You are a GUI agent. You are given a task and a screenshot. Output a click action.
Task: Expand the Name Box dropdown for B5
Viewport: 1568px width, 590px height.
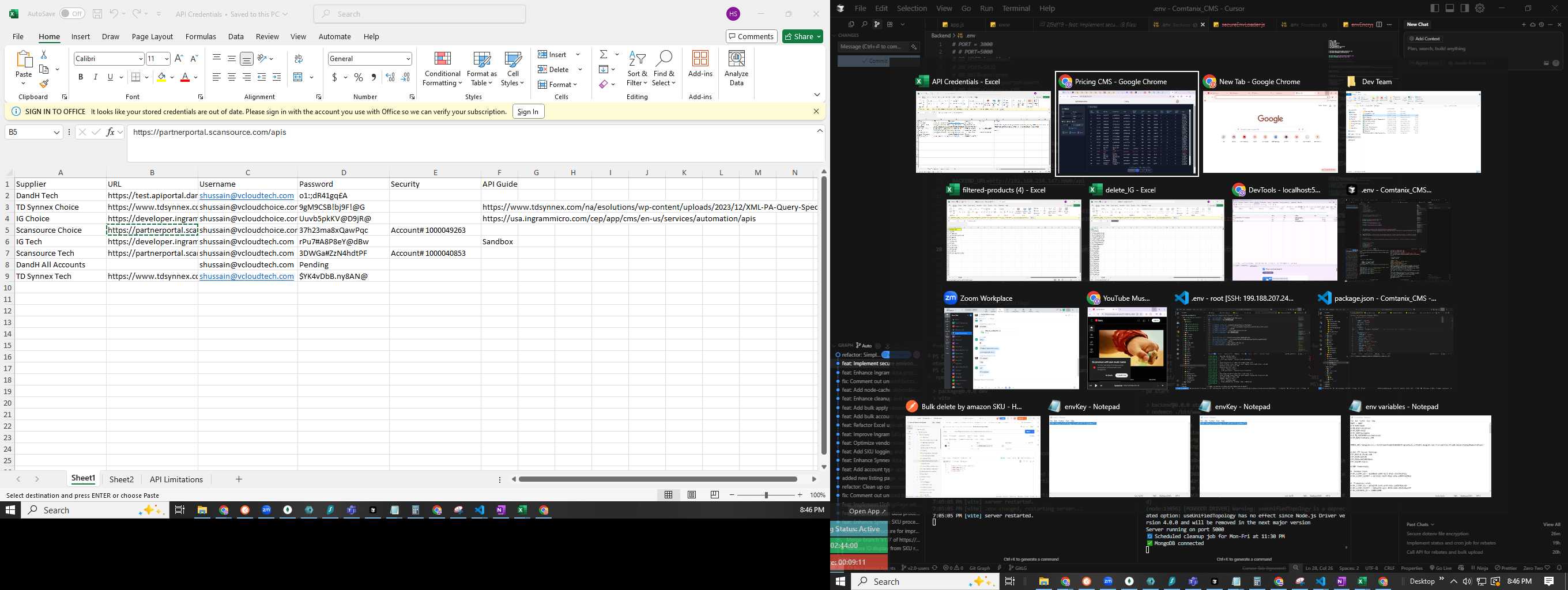click(x=56, y=132)
